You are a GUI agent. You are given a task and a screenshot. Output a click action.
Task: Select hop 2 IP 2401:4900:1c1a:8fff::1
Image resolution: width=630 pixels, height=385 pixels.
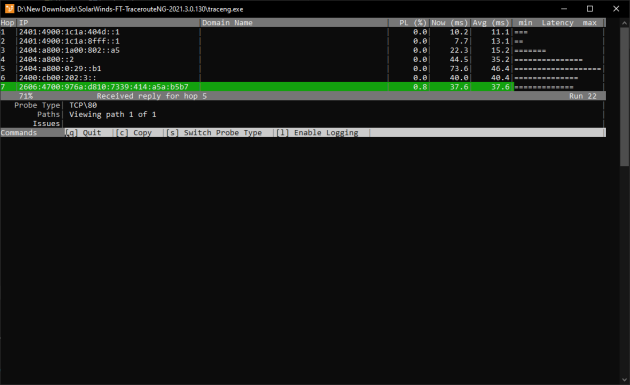point(69,41)
